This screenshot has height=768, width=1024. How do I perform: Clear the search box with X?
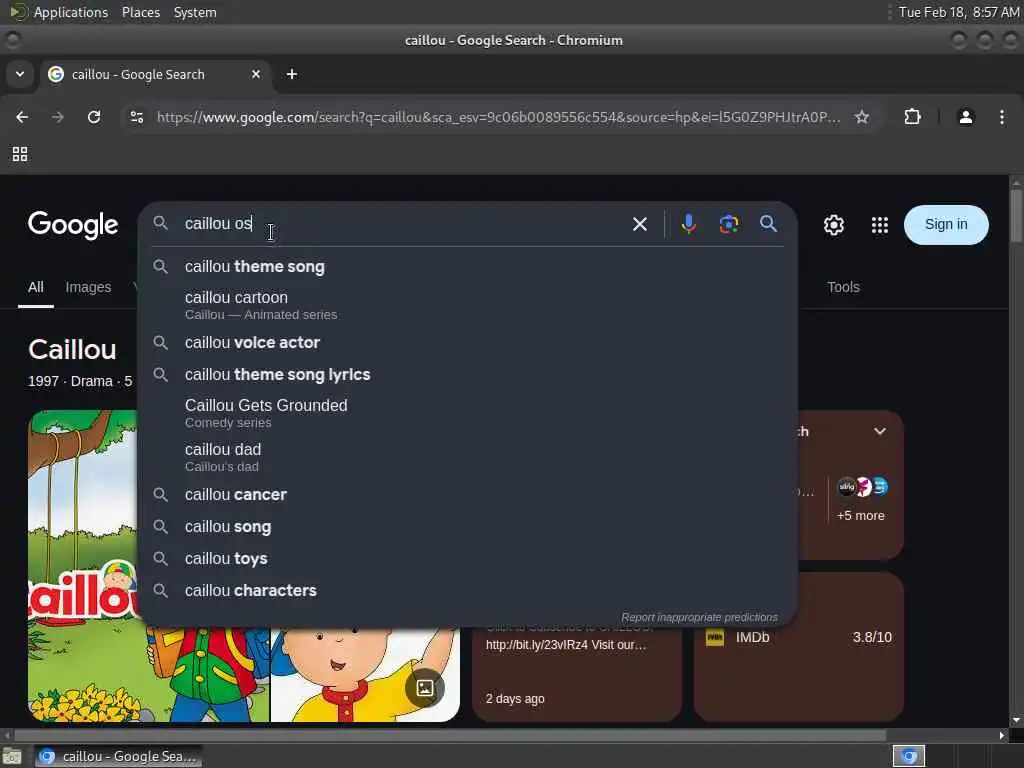pos(640,224)
